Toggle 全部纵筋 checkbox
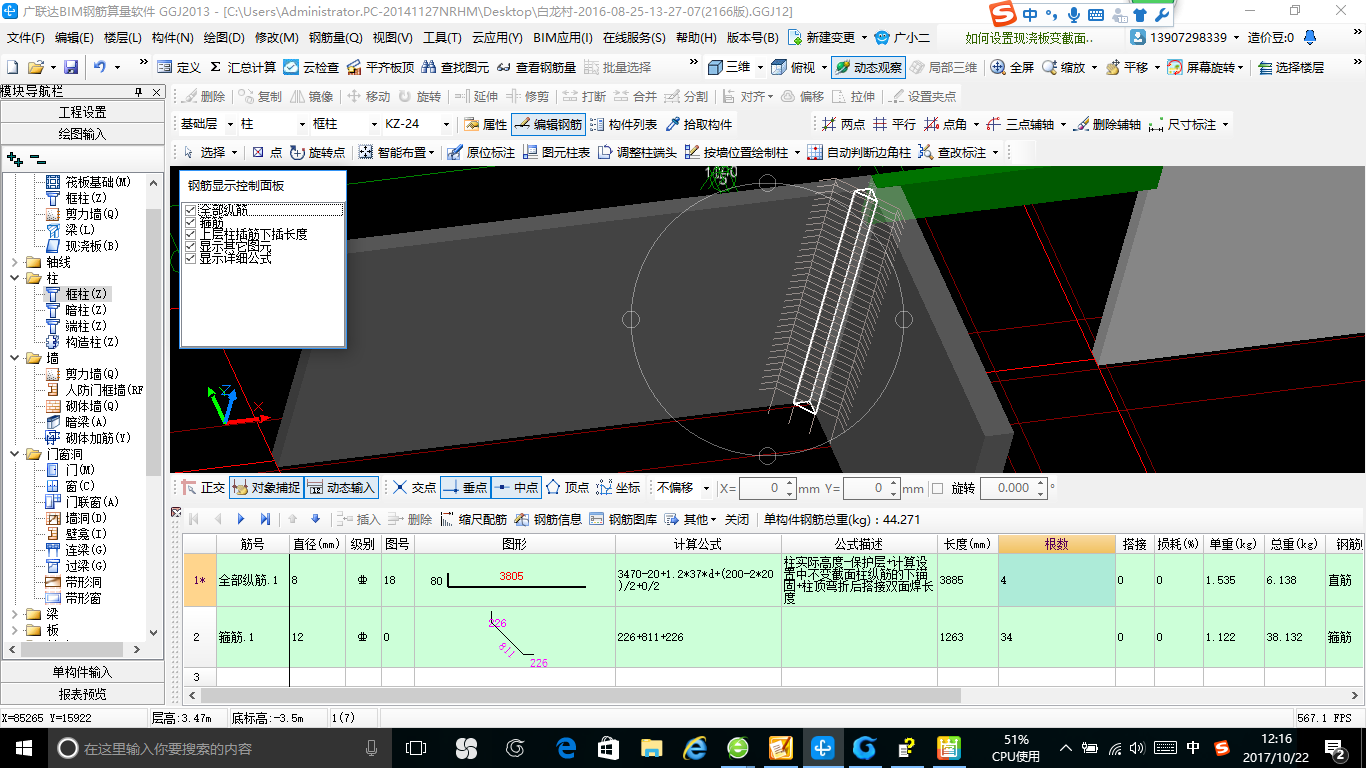 point(191,210)
